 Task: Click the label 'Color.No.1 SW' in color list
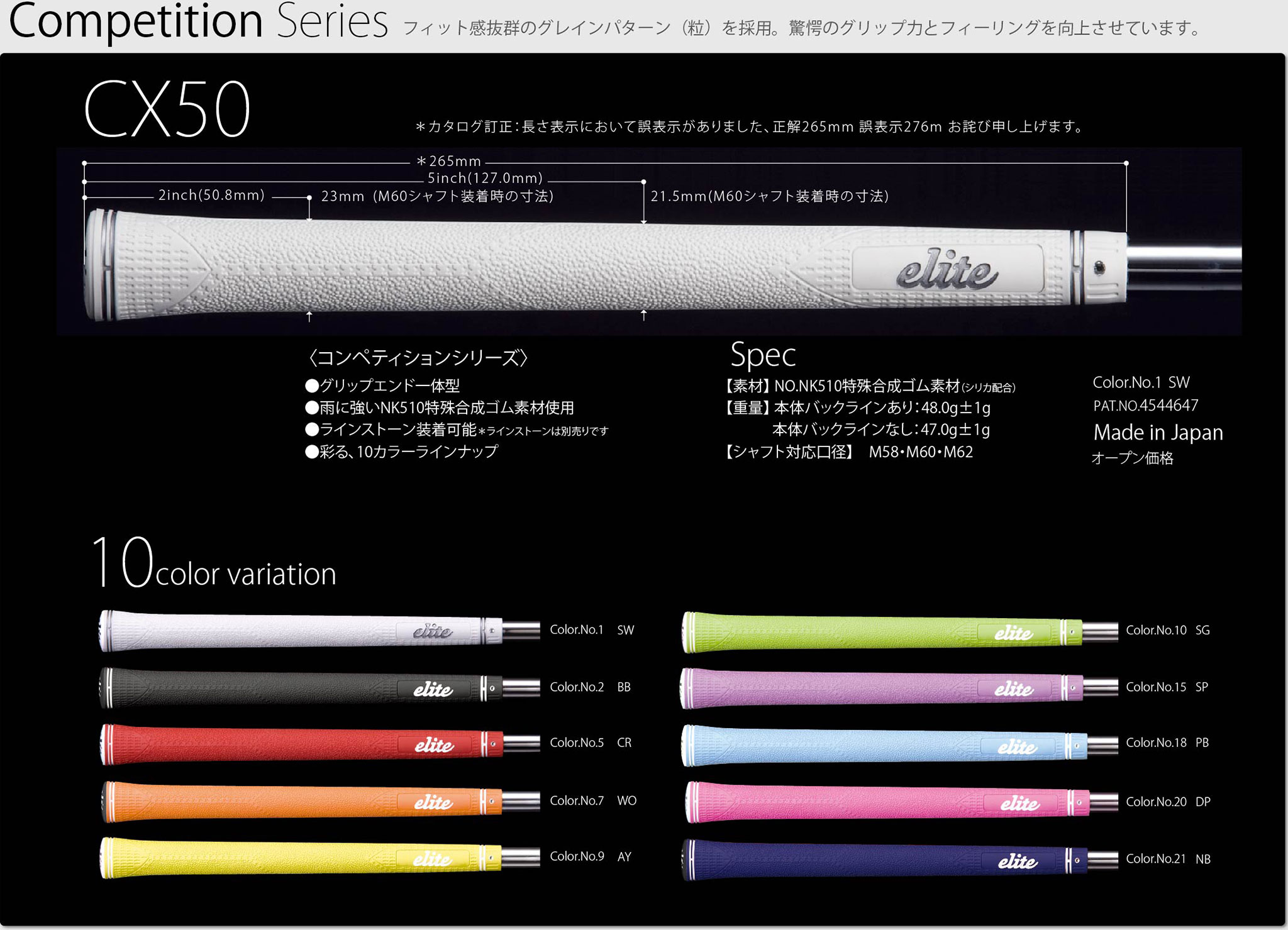[592, 630]
